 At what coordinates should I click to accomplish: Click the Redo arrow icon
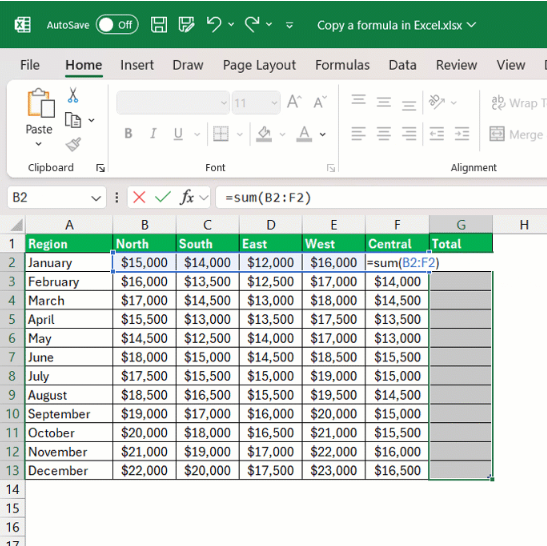(x=252, y=25)
